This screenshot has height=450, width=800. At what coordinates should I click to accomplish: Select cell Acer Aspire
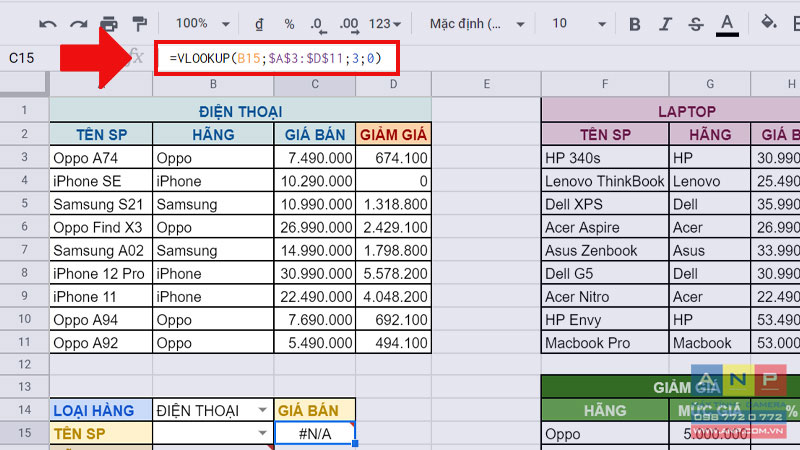[x=605, y=227]
